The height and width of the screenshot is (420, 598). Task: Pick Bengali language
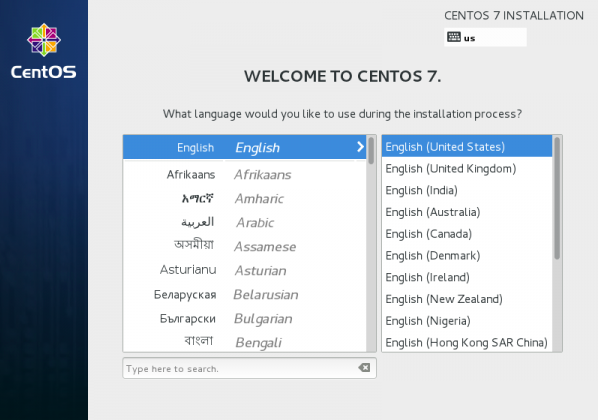(x=244, y=342)
